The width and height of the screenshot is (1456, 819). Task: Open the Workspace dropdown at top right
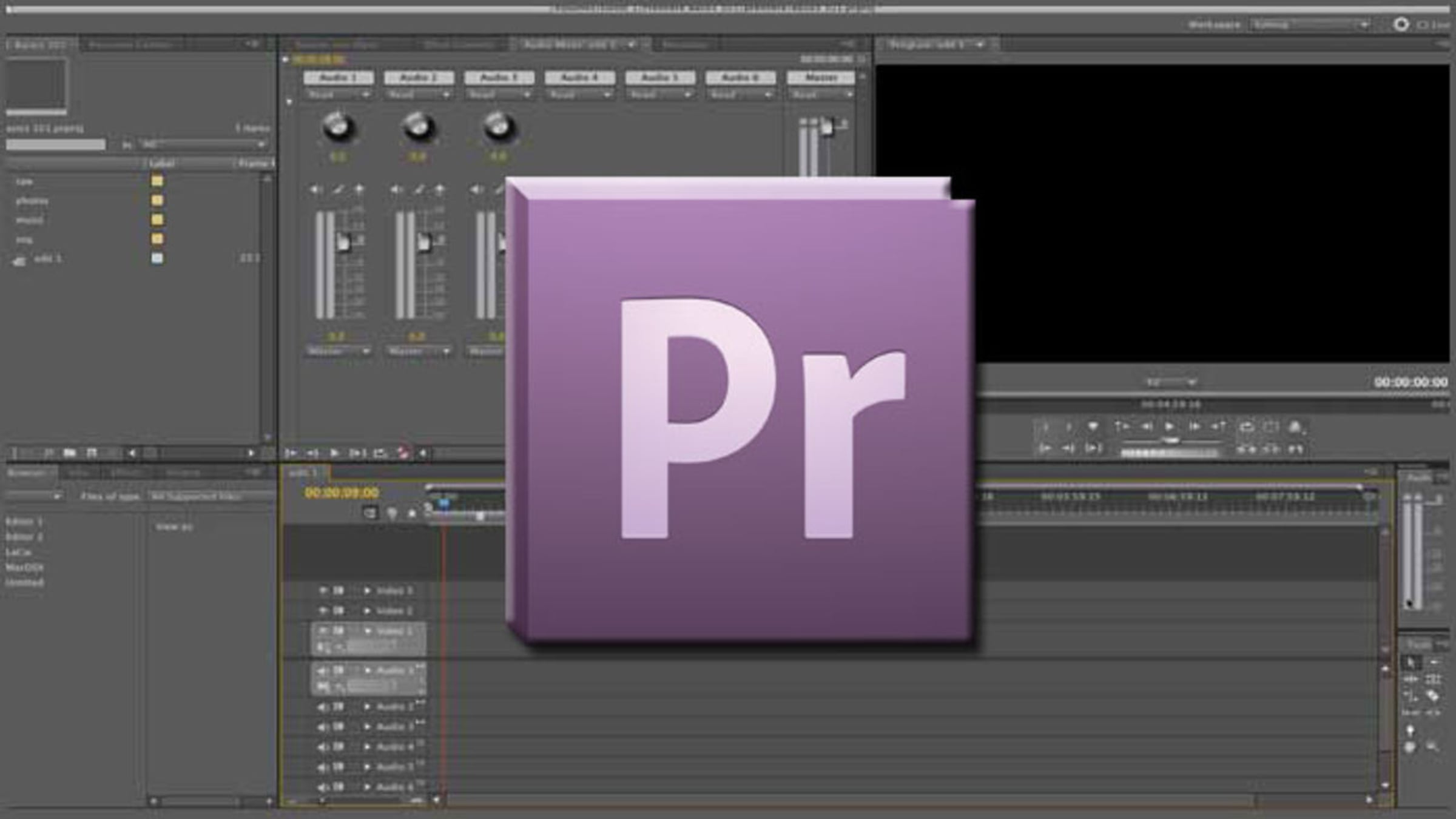[1310, 25]
